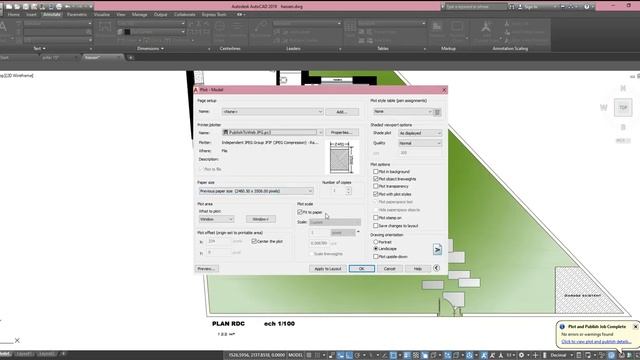Close the Plot dialog
The height and width of the screenshot is (360, 640).
click(444, 90)
